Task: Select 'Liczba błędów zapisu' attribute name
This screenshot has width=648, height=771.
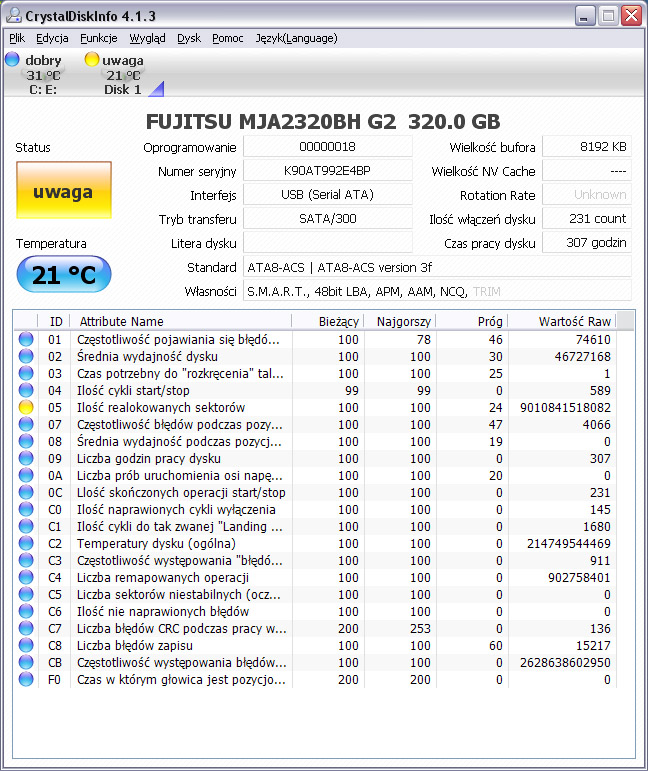Action: 135,646
